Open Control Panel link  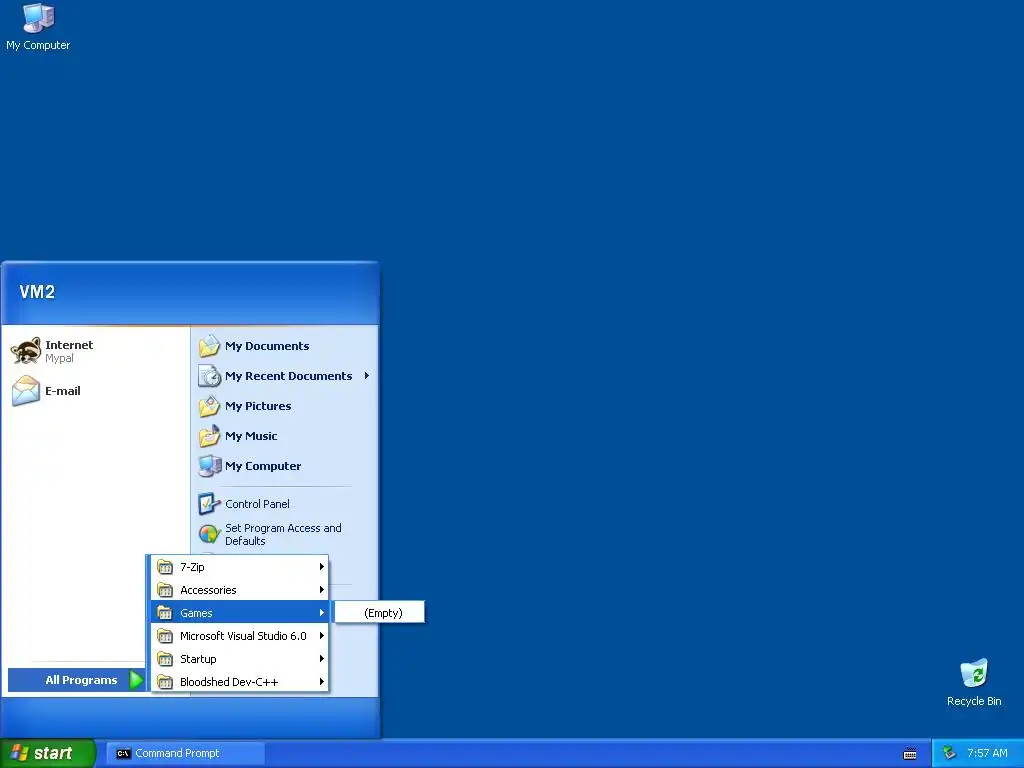(284, 504)
